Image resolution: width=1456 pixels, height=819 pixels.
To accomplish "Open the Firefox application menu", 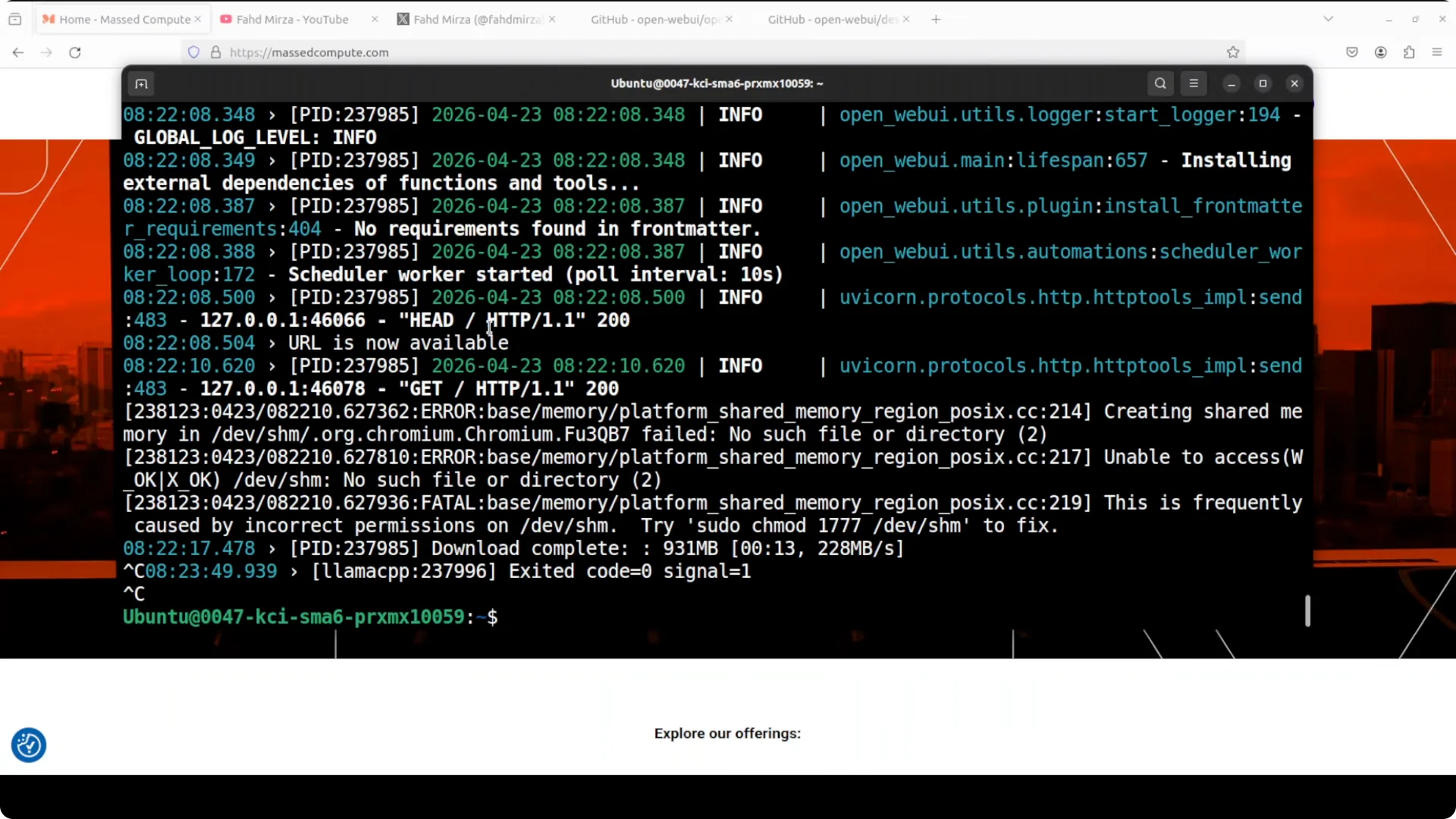I will pos(1437,52).
